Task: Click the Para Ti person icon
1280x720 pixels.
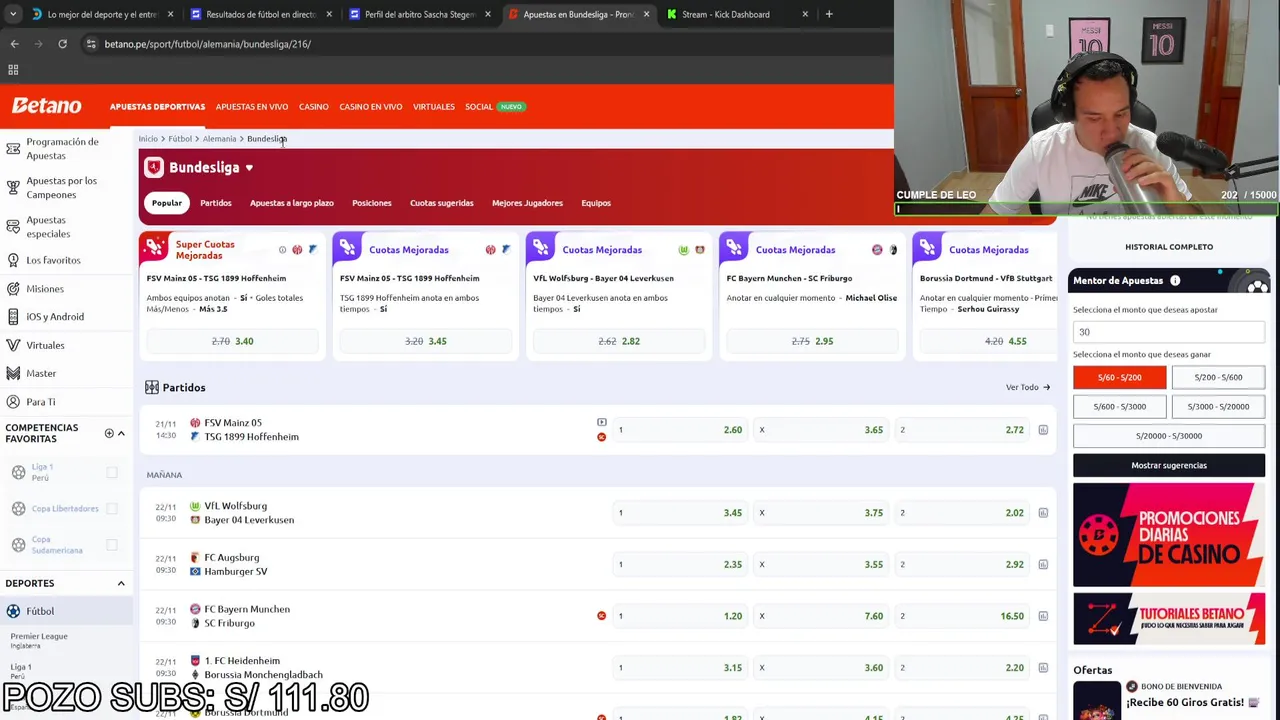Action: click(x=13, y=401)
